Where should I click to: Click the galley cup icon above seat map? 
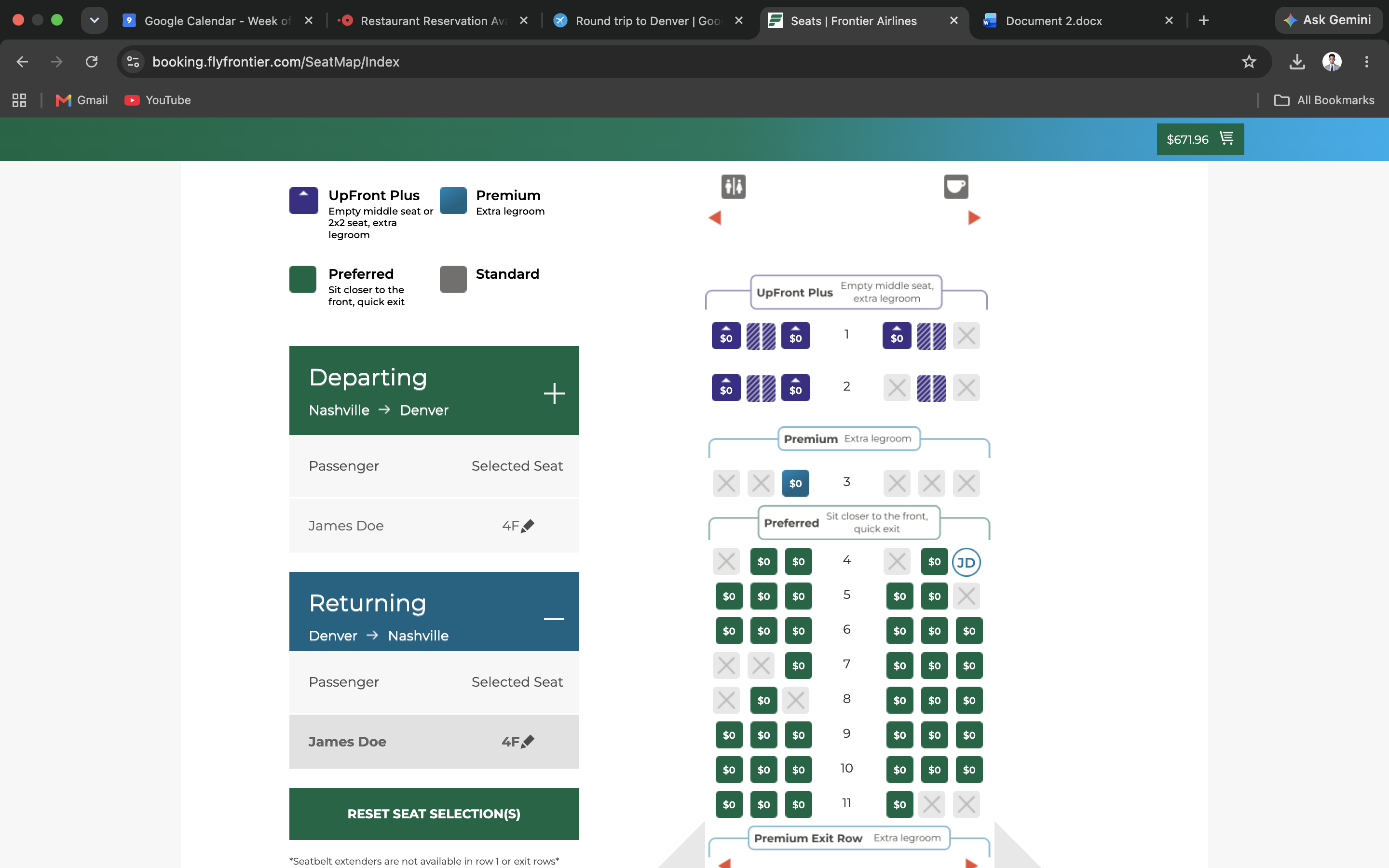point(955,187)
